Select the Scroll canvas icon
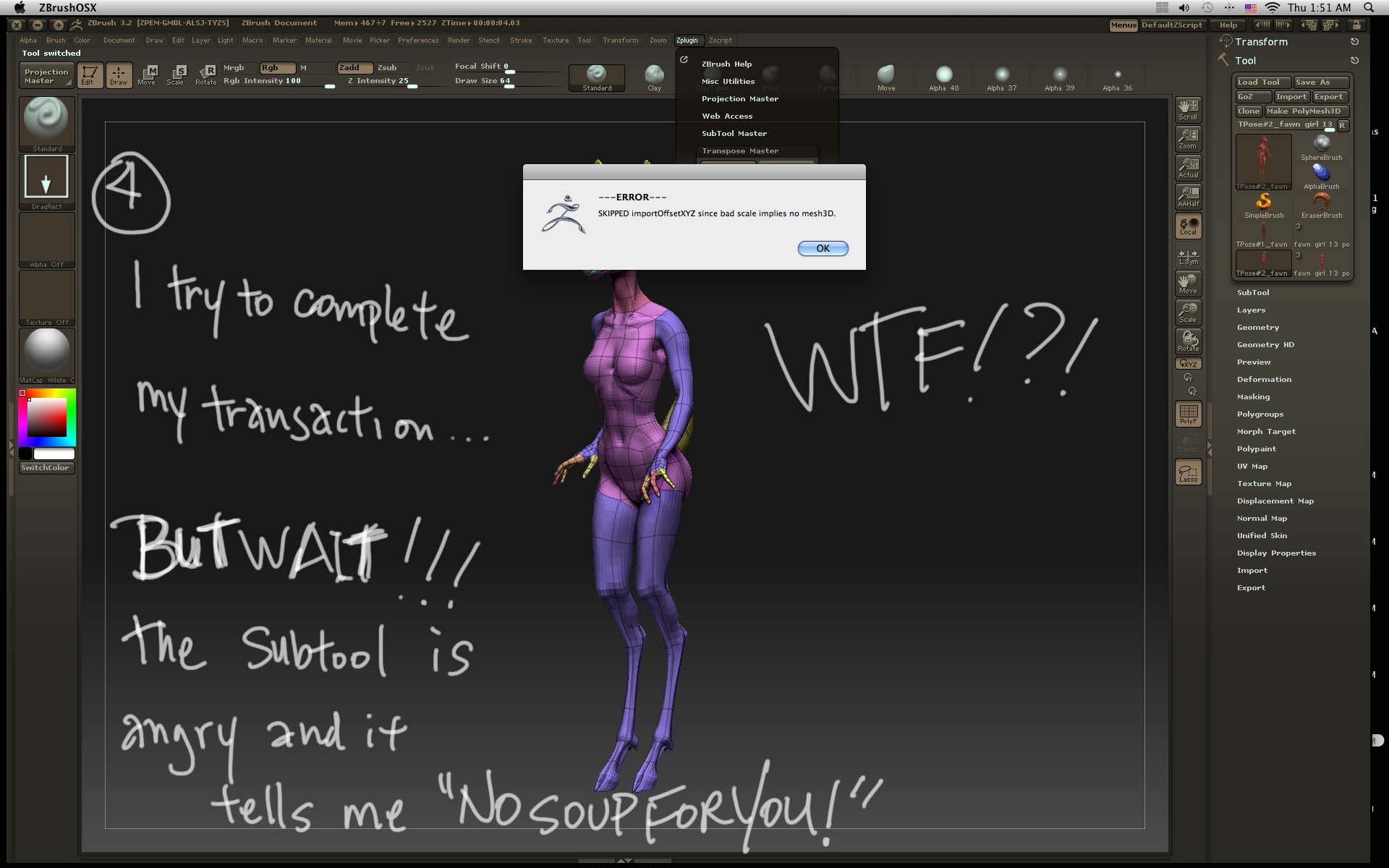This screenshot has width=1389, height=868. [x=1188, y=109]
